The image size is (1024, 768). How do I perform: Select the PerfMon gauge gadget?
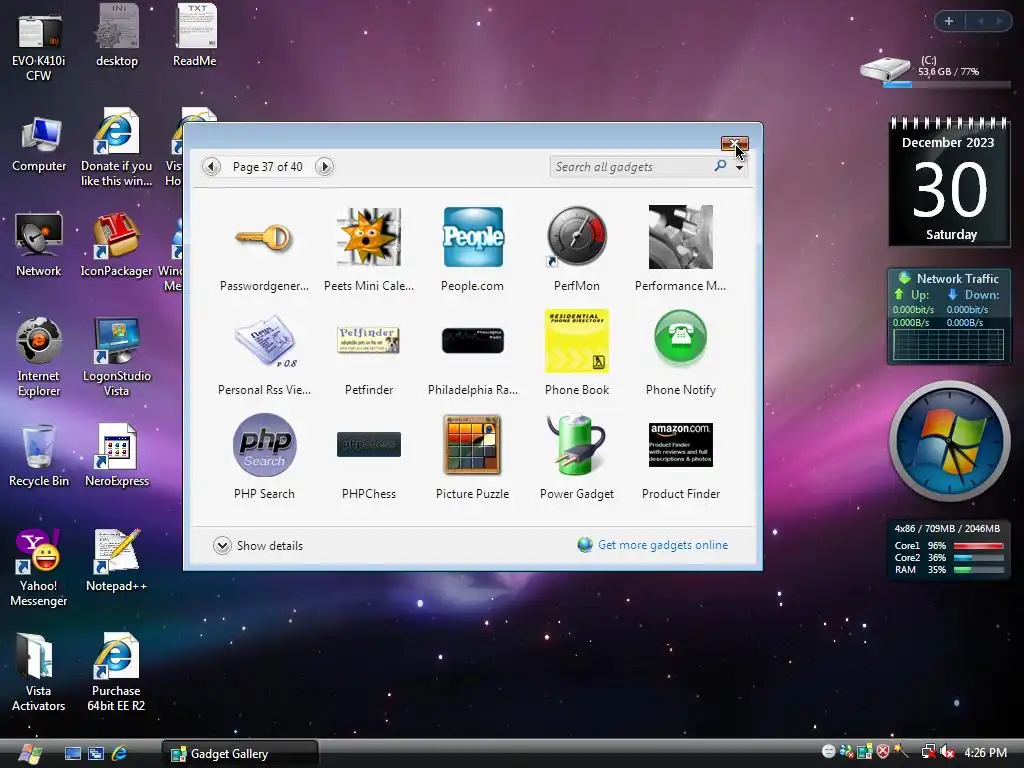[x=577, y=237]
